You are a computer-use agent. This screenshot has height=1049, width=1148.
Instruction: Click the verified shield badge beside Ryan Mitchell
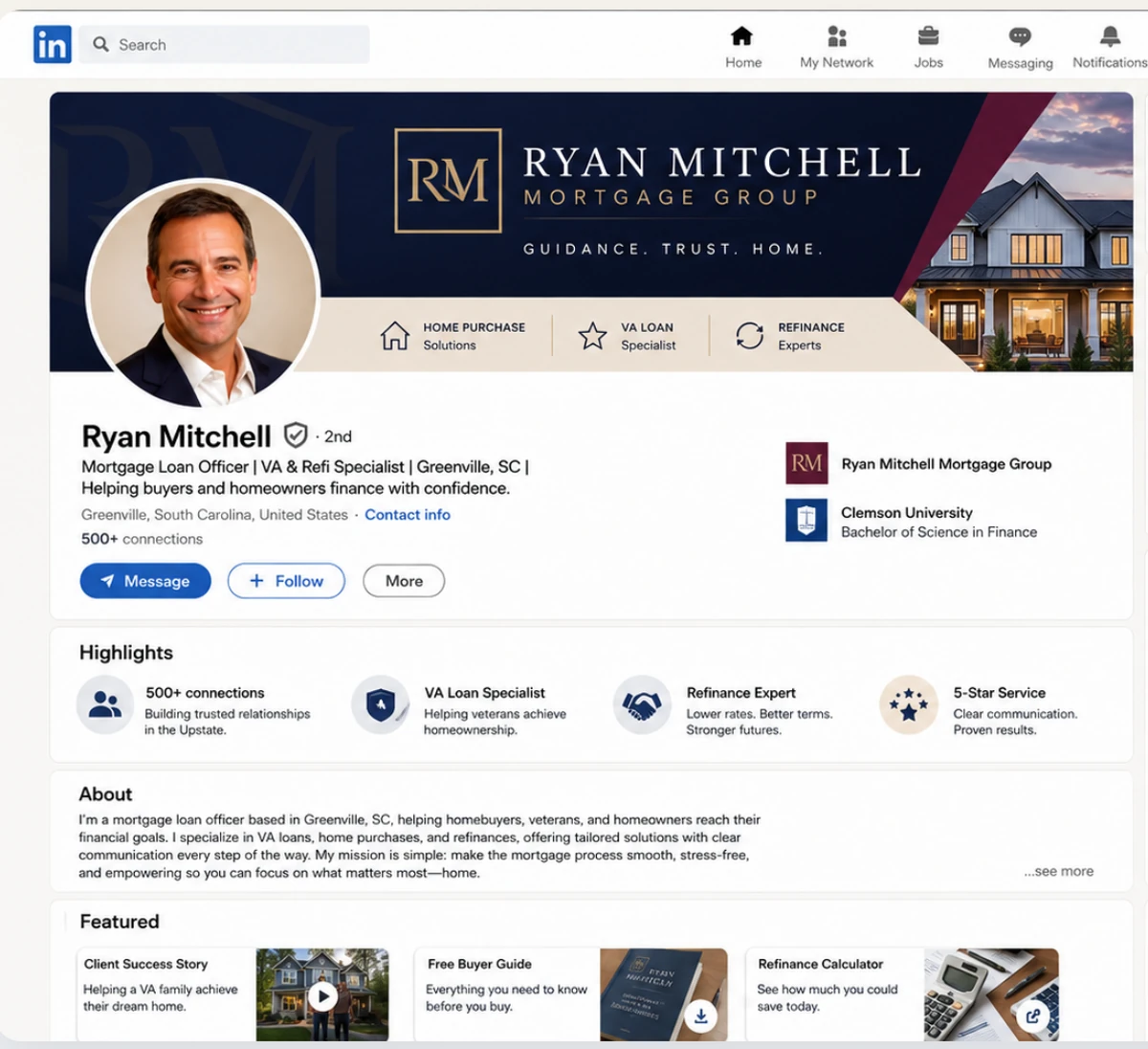(296, 435)
